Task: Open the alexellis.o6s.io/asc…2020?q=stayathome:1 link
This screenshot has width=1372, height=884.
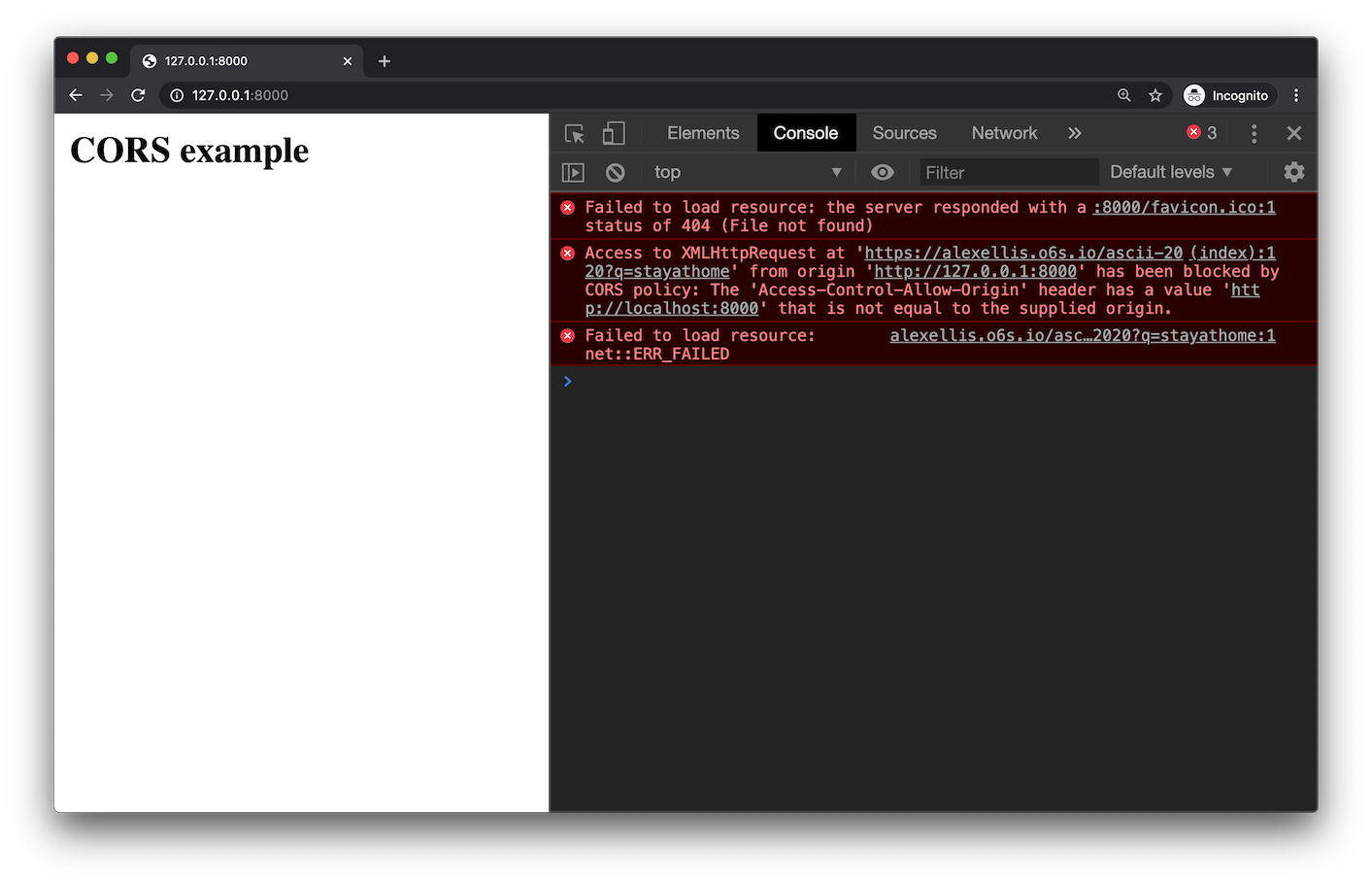Action: (1083, 335)
